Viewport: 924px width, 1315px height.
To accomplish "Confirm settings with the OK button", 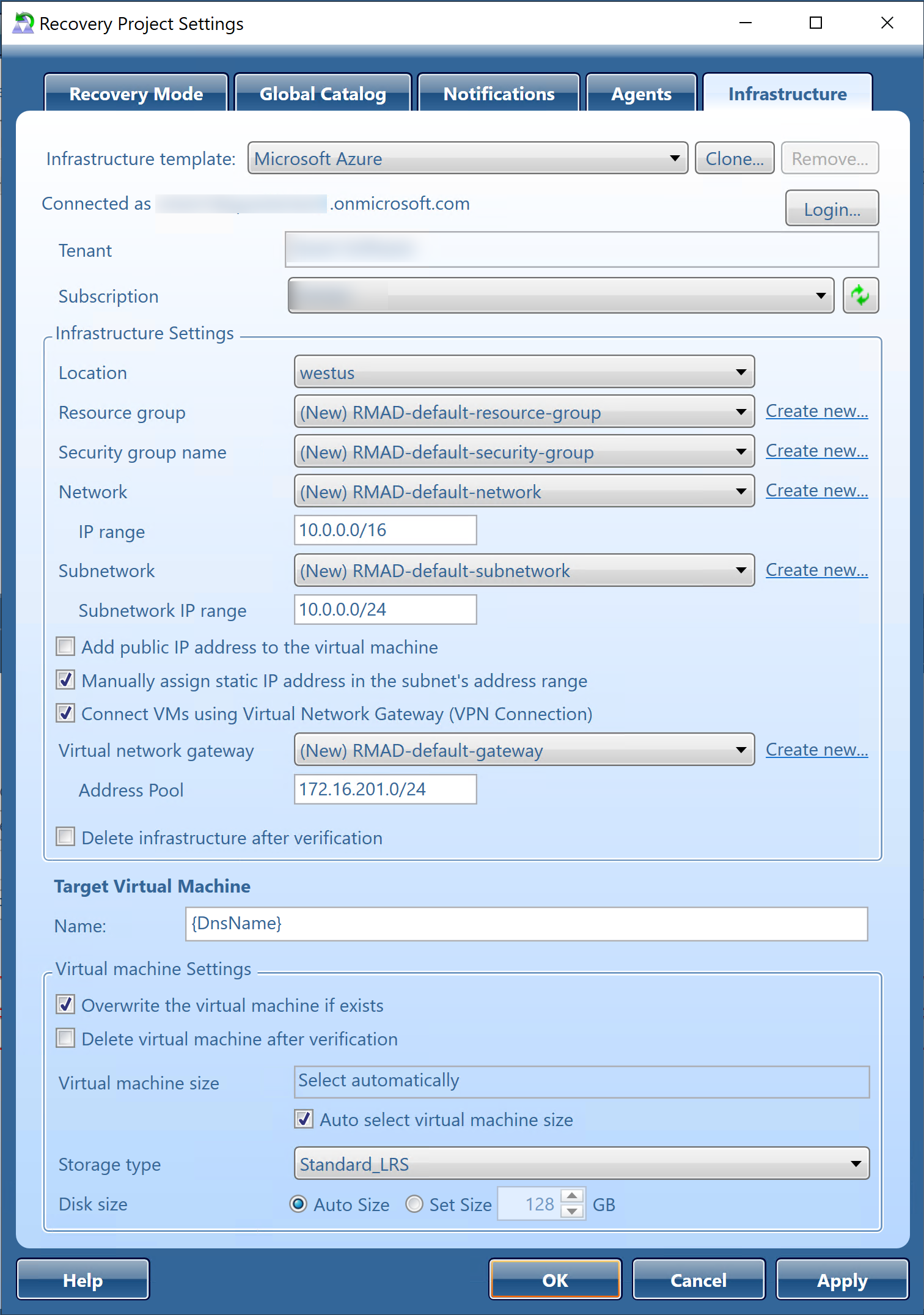I will click(555, 1280).
